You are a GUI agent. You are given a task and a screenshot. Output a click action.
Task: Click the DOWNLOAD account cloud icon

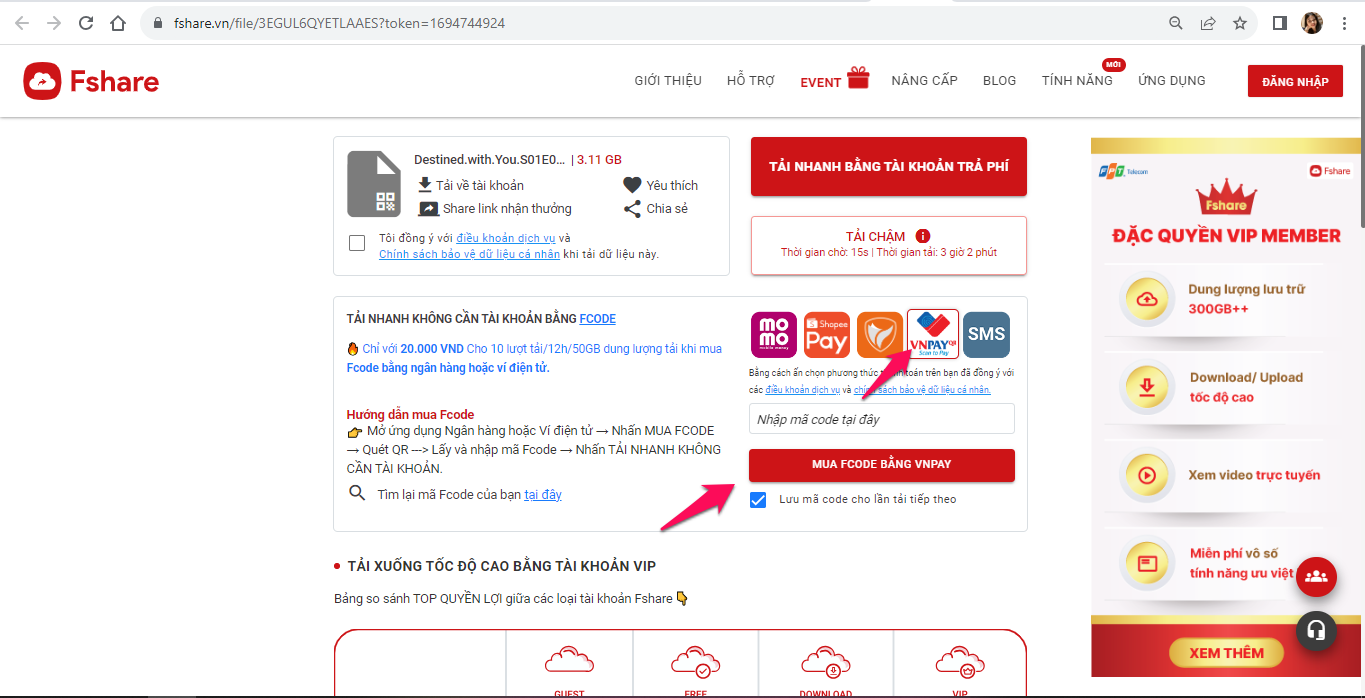(826, 661)
